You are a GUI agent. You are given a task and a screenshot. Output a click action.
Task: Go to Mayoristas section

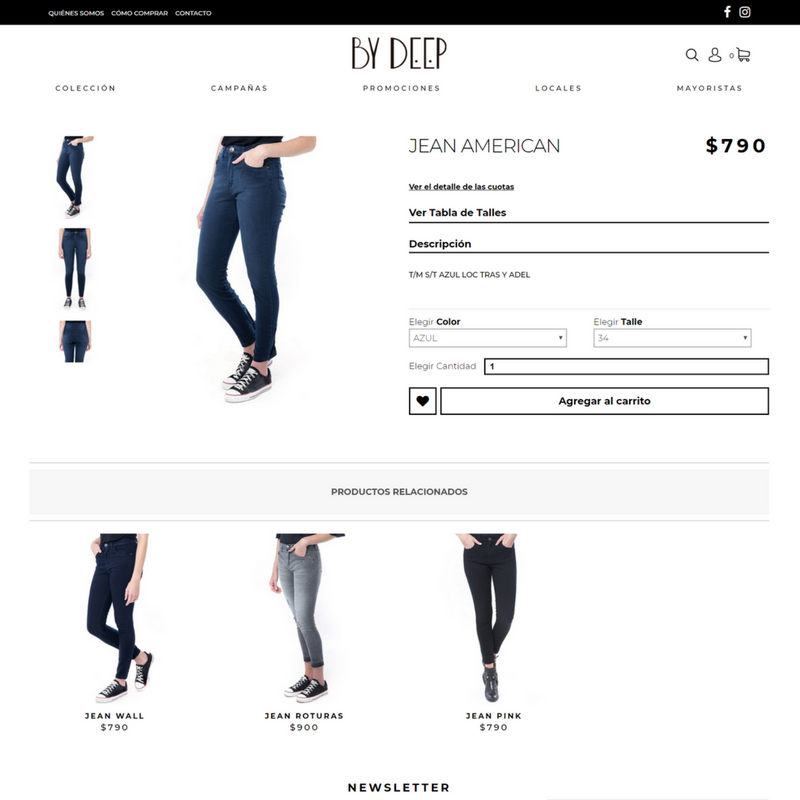click(x=710, y=88)
